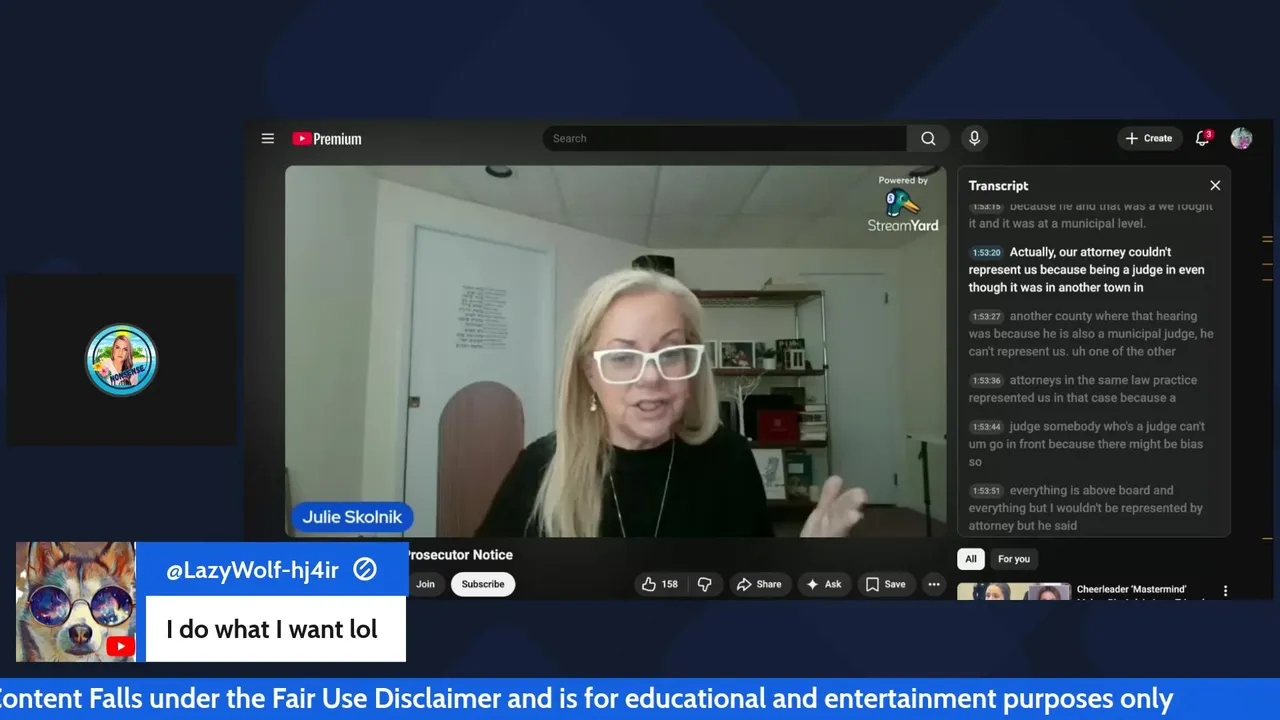1280x720 pixels.
Task: Jump to transcript timestamp 1:53:51
Action: tap(986, 491)
